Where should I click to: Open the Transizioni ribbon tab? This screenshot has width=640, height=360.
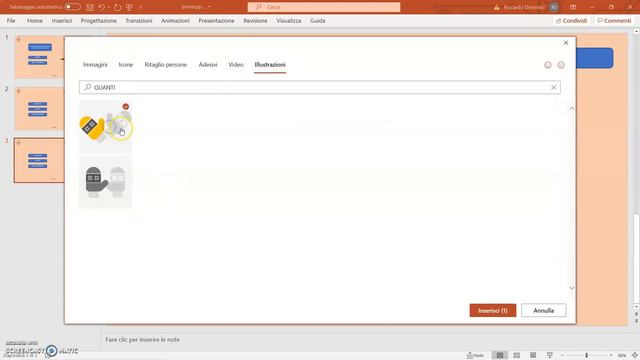click(x=139, y=20)
